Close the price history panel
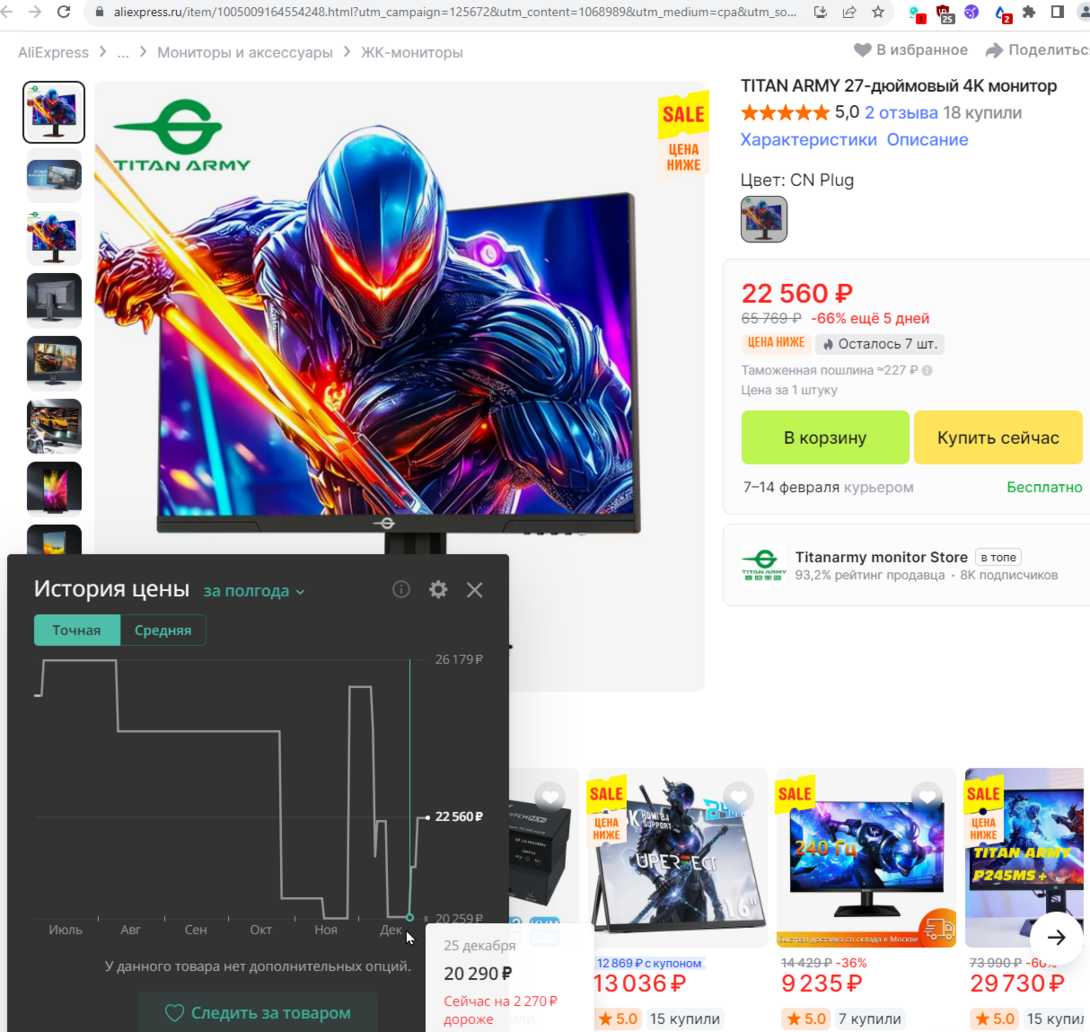The height and width of the screenshot is (1032, 1090). pos(474,590)
